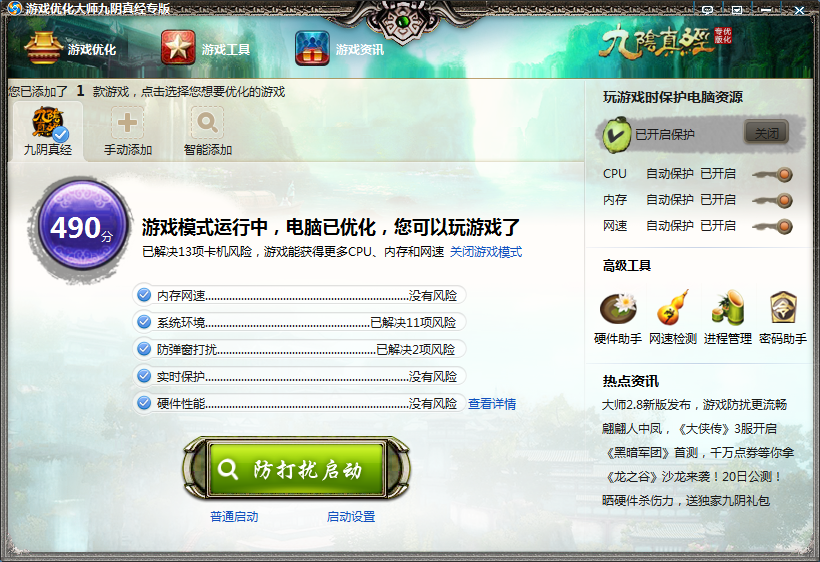820x562 pixels.
Task: Click the 智能添加 magnifier icon
Action: (208, 123)
